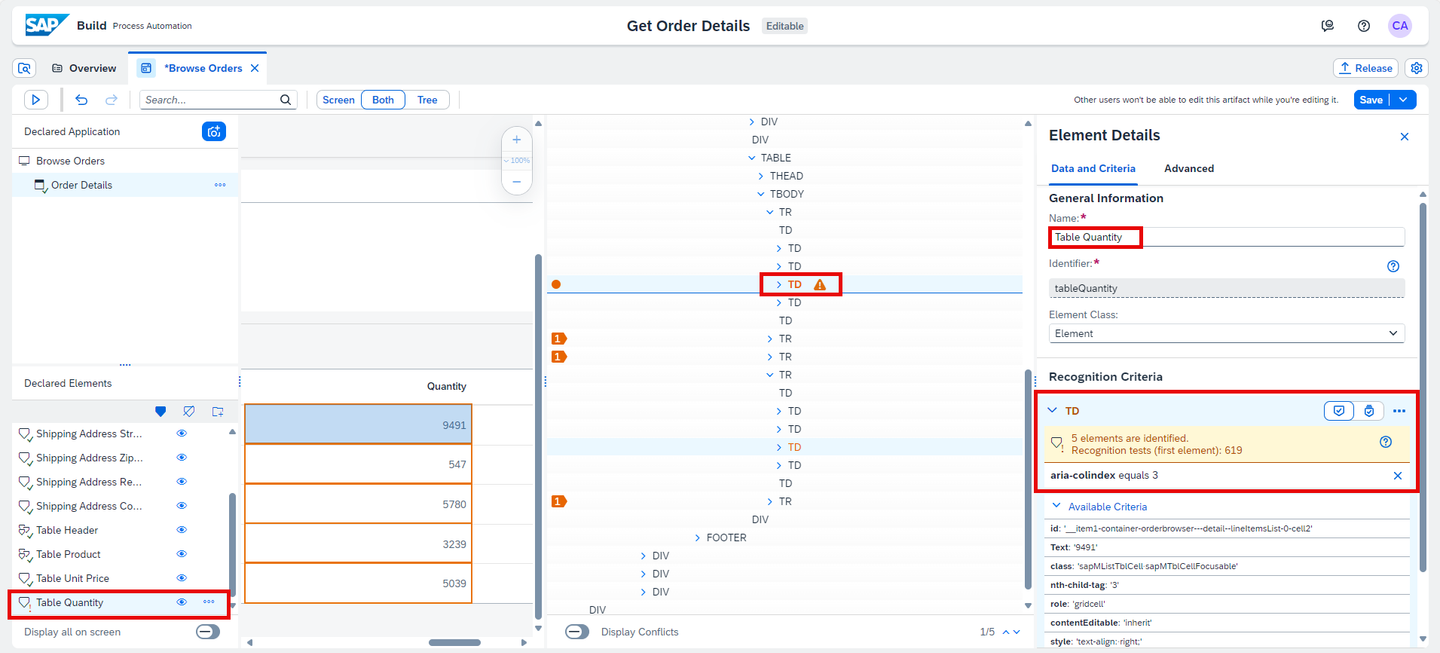Go to the next conflict arrow

(1017, 632)
